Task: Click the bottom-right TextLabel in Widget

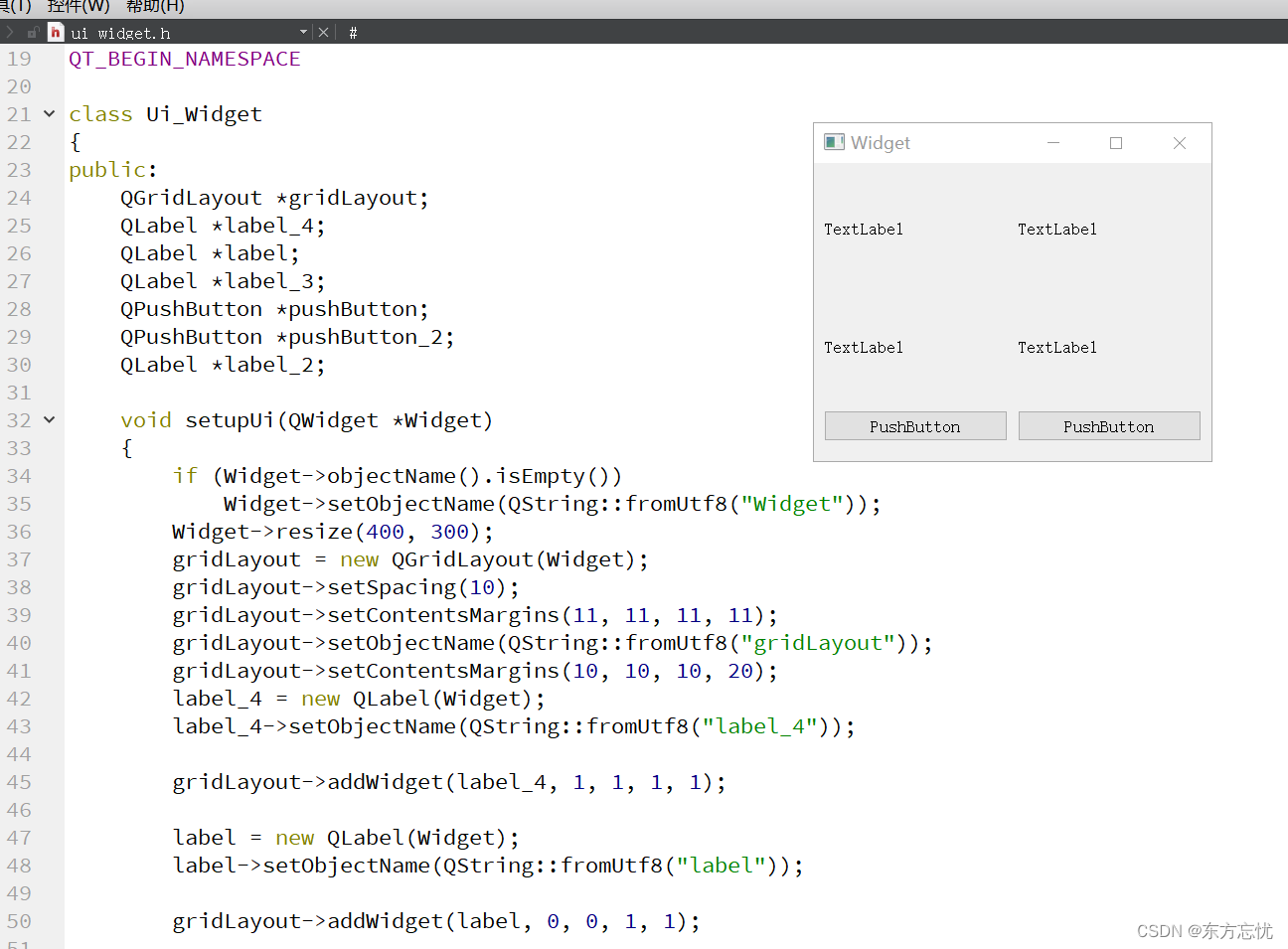Action: 1057,348
